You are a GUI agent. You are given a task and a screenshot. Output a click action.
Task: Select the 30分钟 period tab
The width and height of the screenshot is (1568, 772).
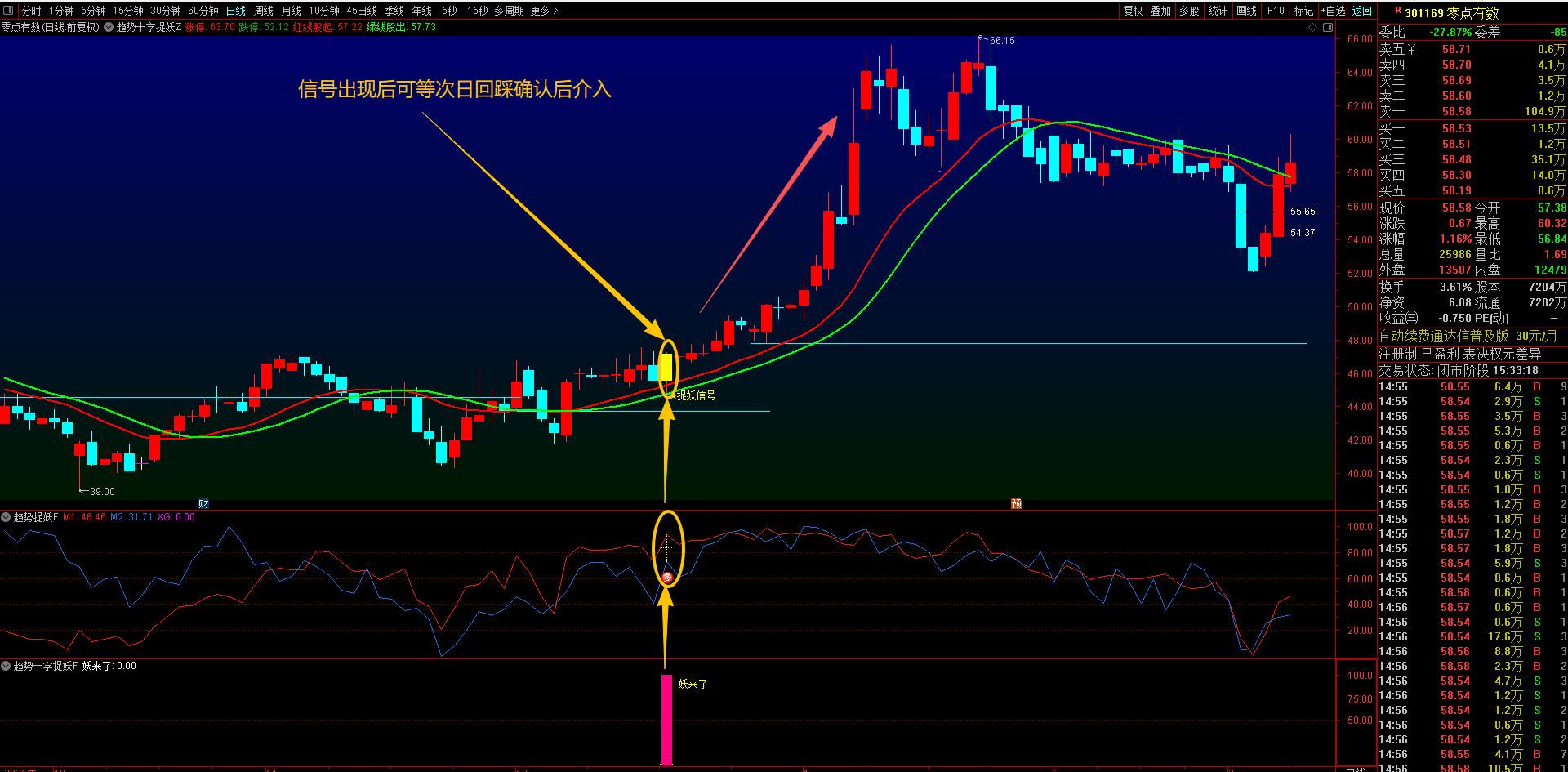point(166,11)
